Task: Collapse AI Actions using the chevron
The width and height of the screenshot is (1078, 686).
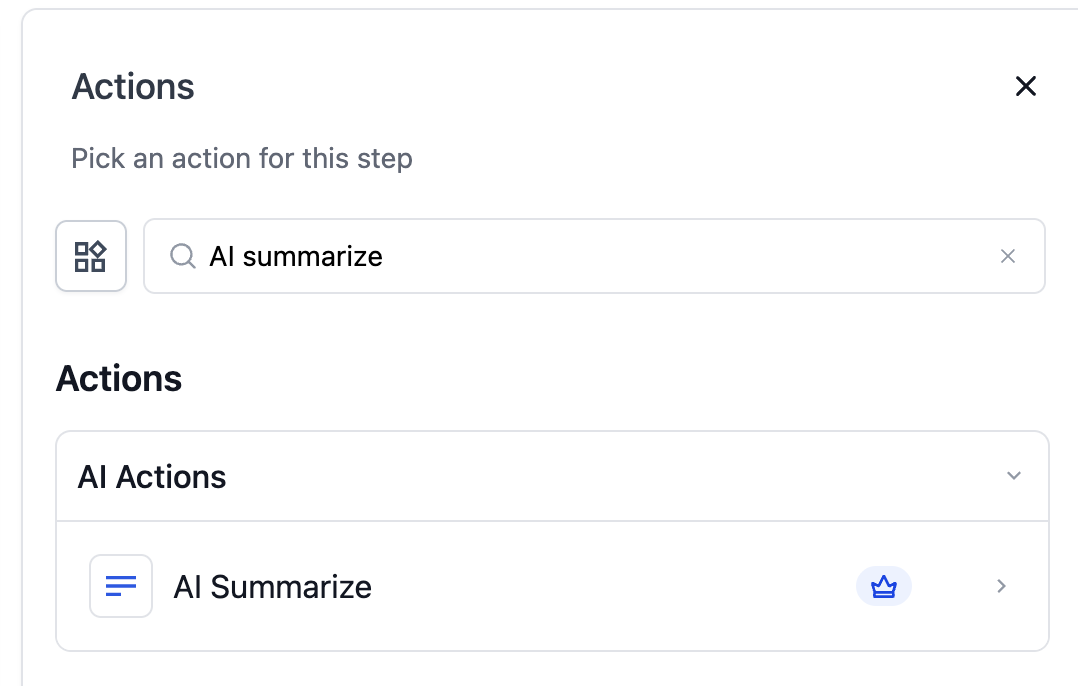Action: 1014,476
